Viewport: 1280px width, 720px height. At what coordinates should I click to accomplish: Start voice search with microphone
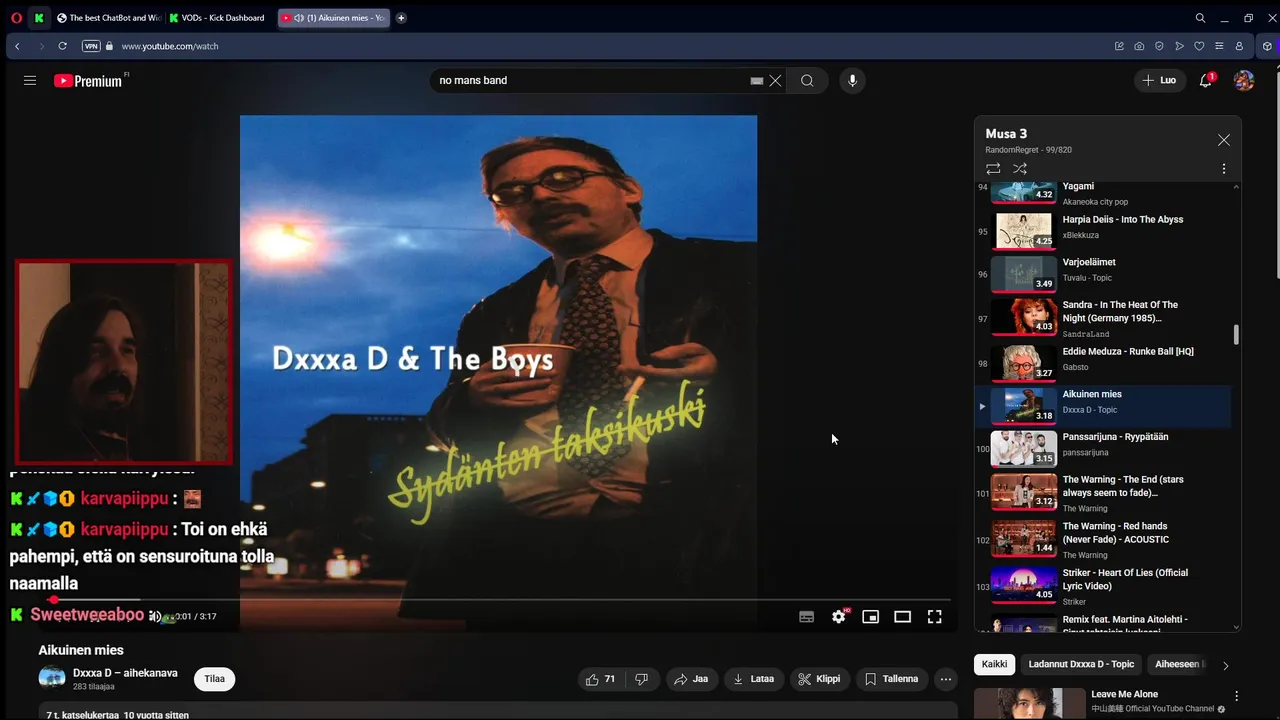coord(852,81)
